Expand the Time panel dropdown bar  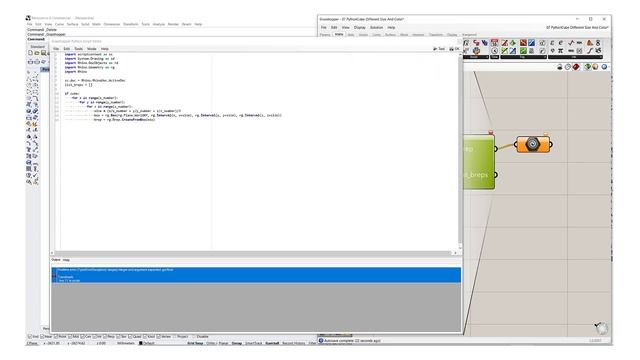(x=494, y=57)
